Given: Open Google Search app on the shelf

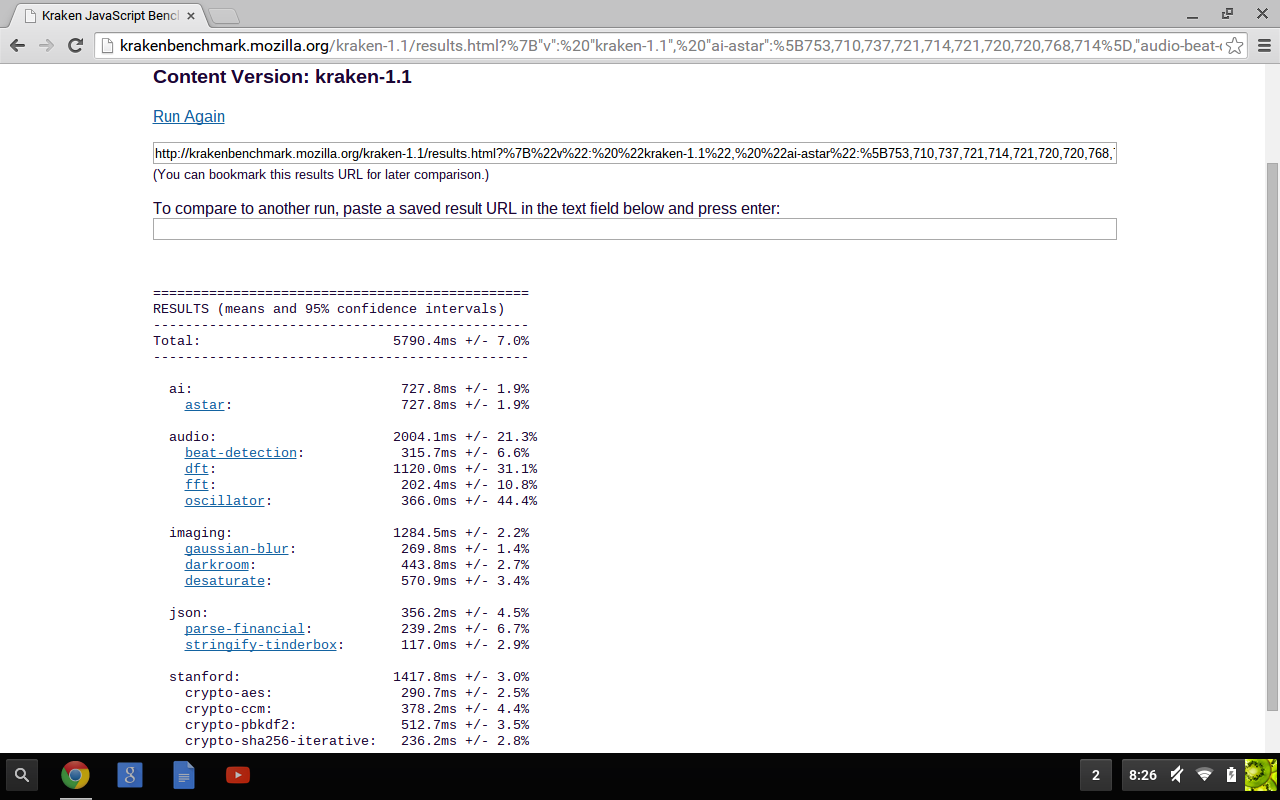Looking at the screenshot, I should tap(129, 775).
